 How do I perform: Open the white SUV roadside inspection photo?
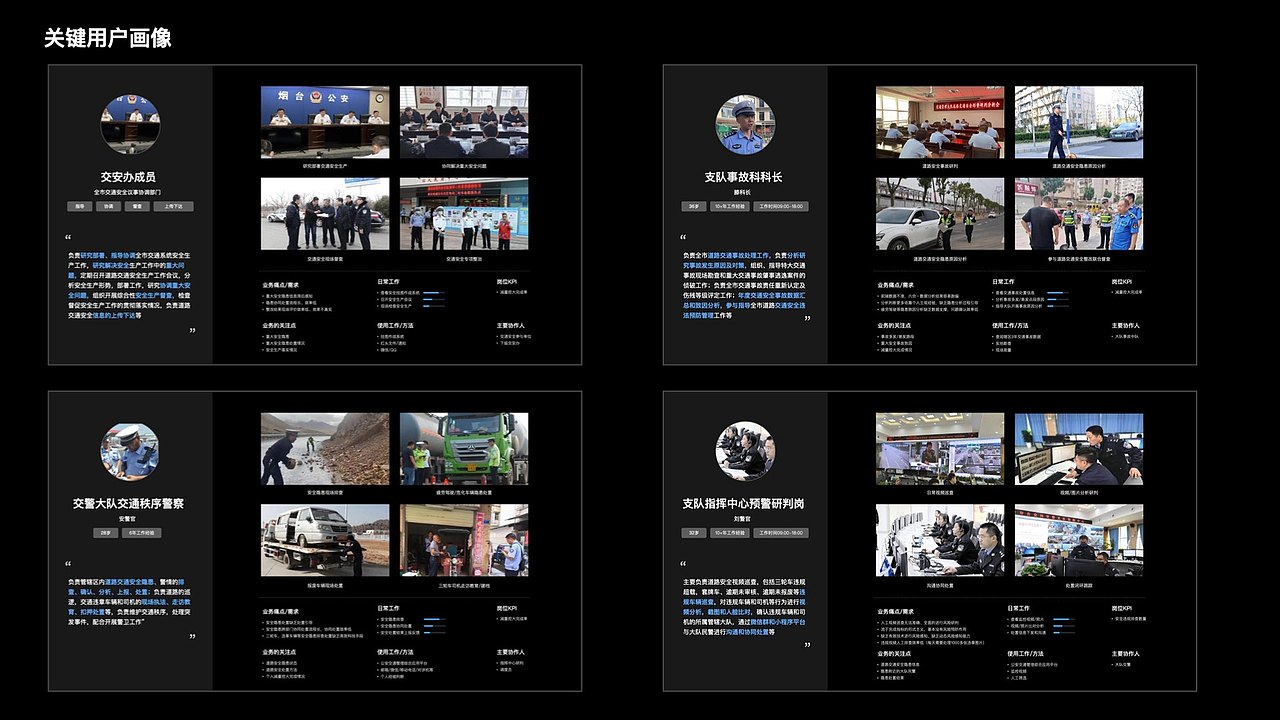(940, 214)
